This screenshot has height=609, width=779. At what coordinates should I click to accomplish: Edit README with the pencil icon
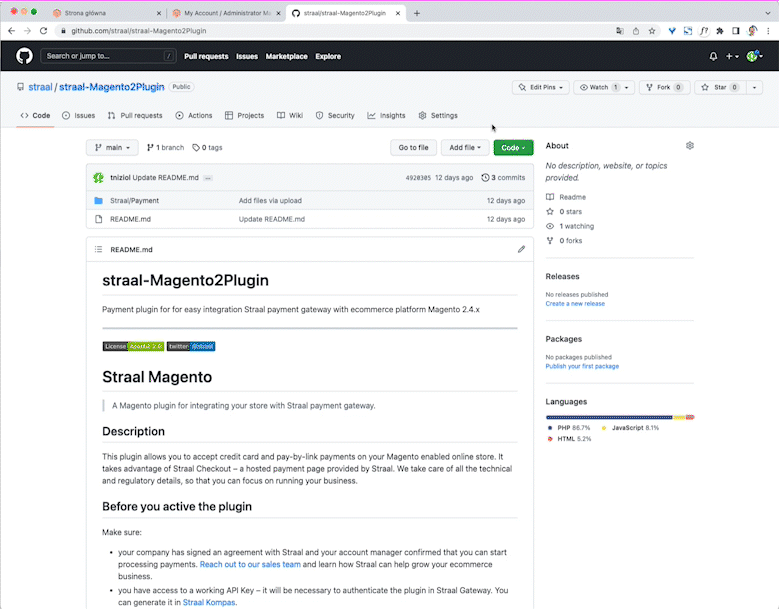click(x=521, y=249)
